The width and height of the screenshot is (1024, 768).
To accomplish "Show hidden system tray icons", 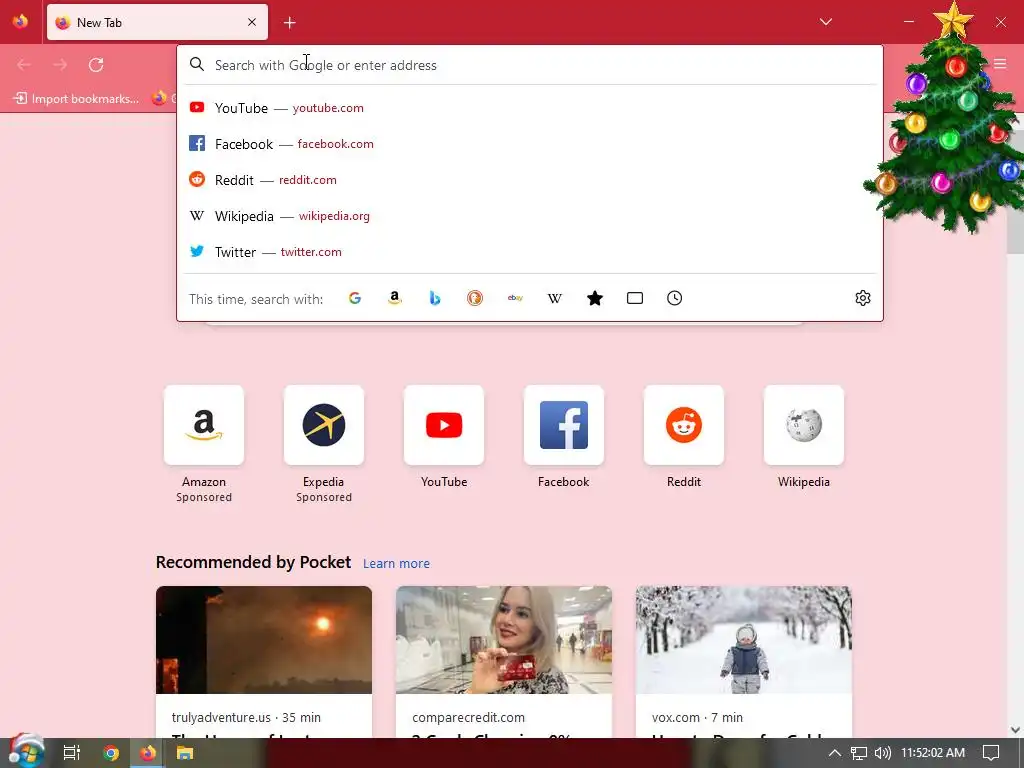I will tap(835, 753).
